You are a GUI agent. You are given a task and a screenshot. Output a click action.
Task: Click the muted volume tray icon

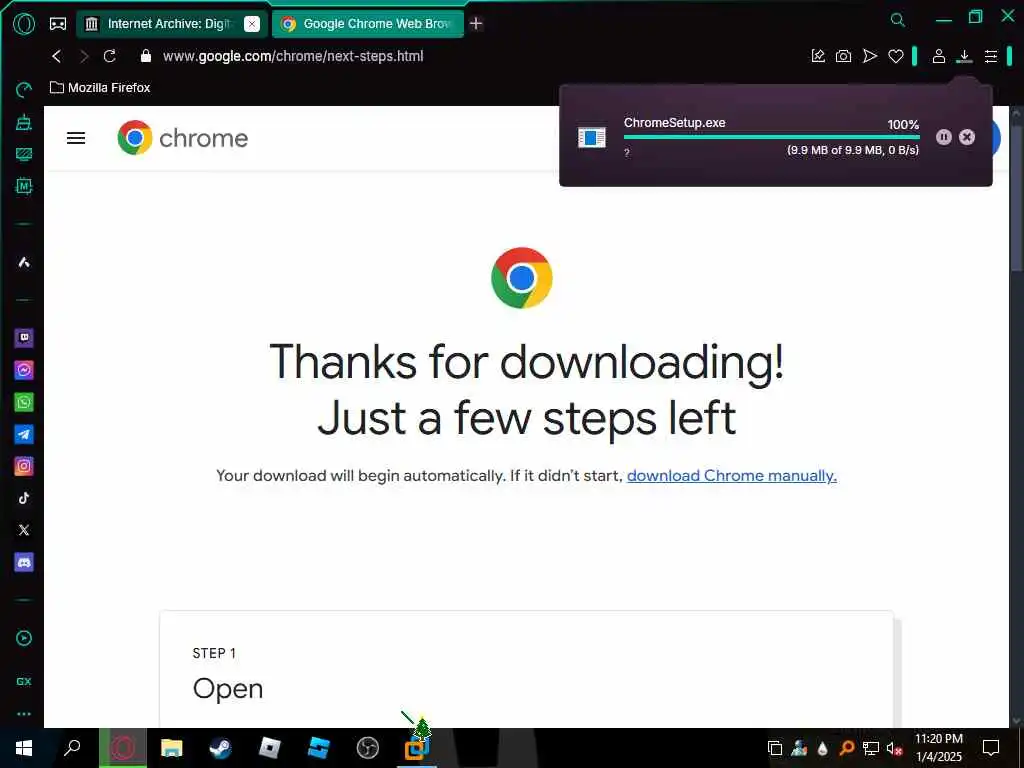895,749
